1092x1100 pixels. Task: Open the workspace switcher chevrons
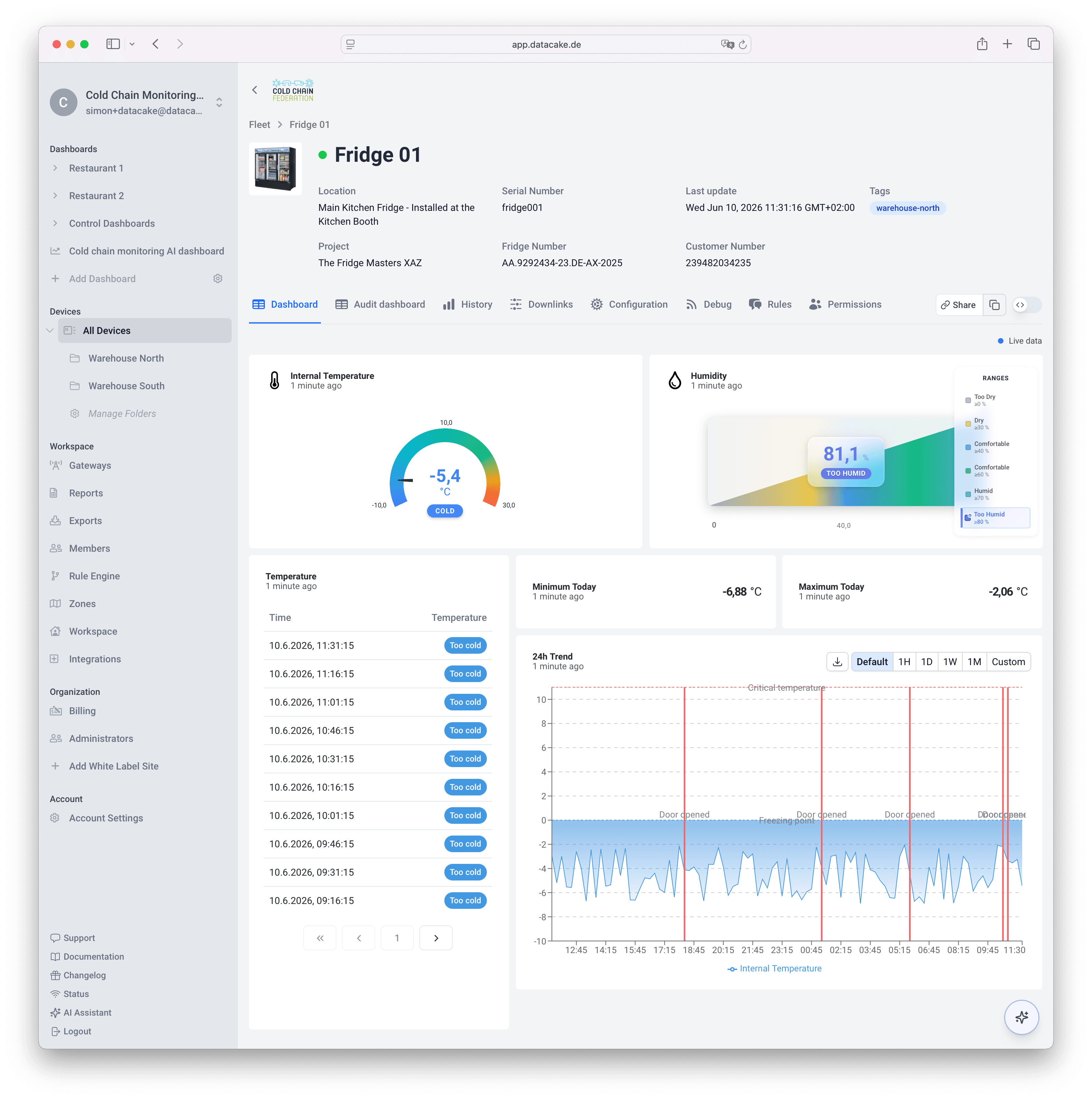click(219, 102)
